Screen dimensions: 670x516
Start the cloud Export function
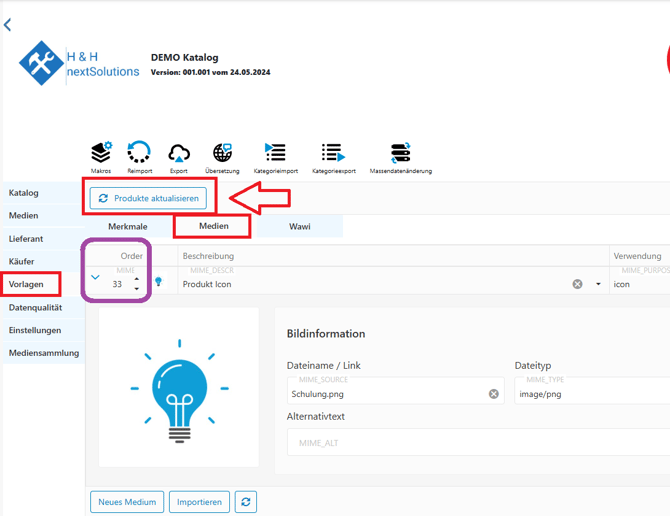[x=179, y=153]
